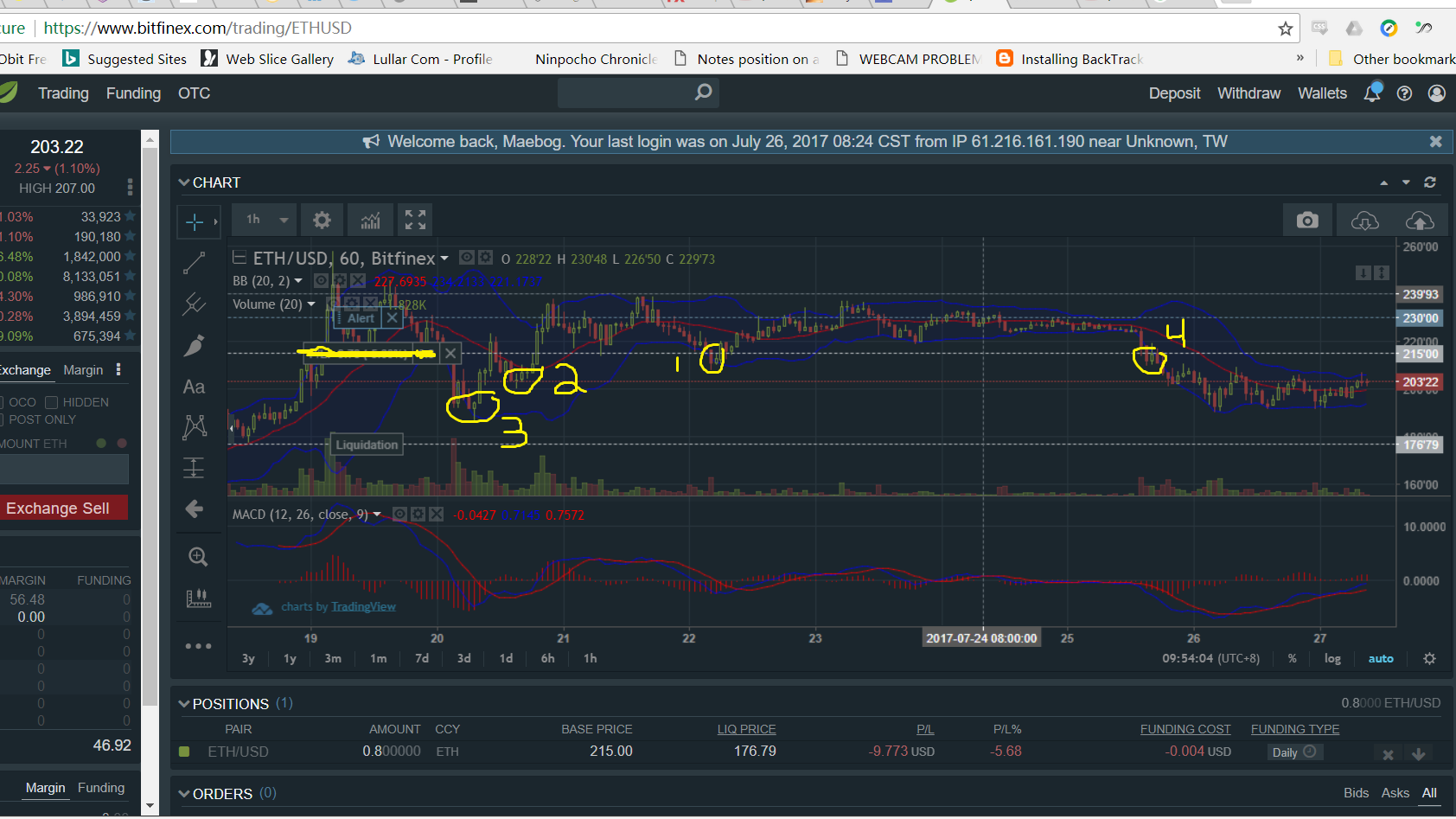Toggle OCO checkbox

point(3,403)
